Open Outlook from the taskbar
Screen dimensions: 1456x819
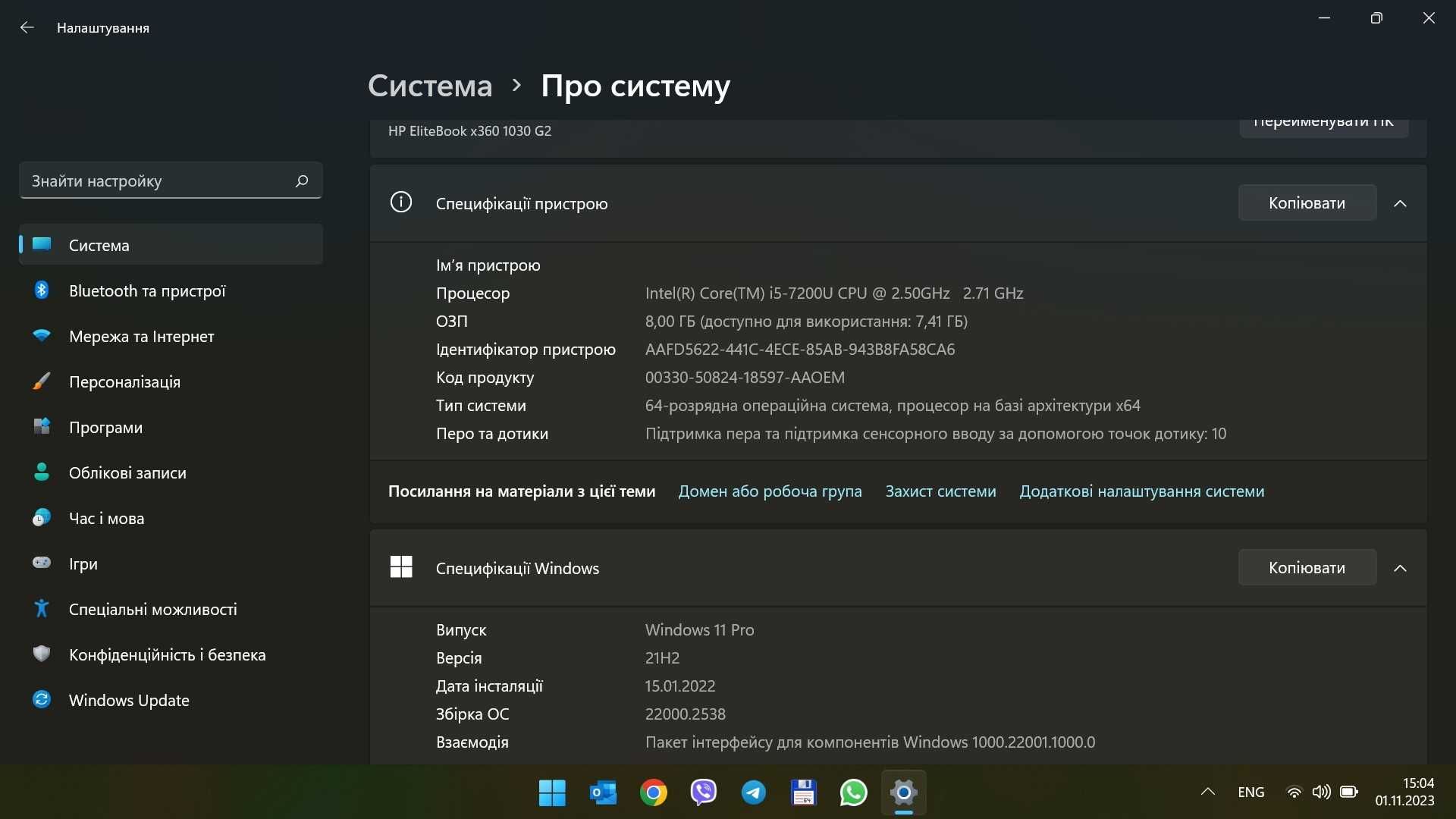603,793
